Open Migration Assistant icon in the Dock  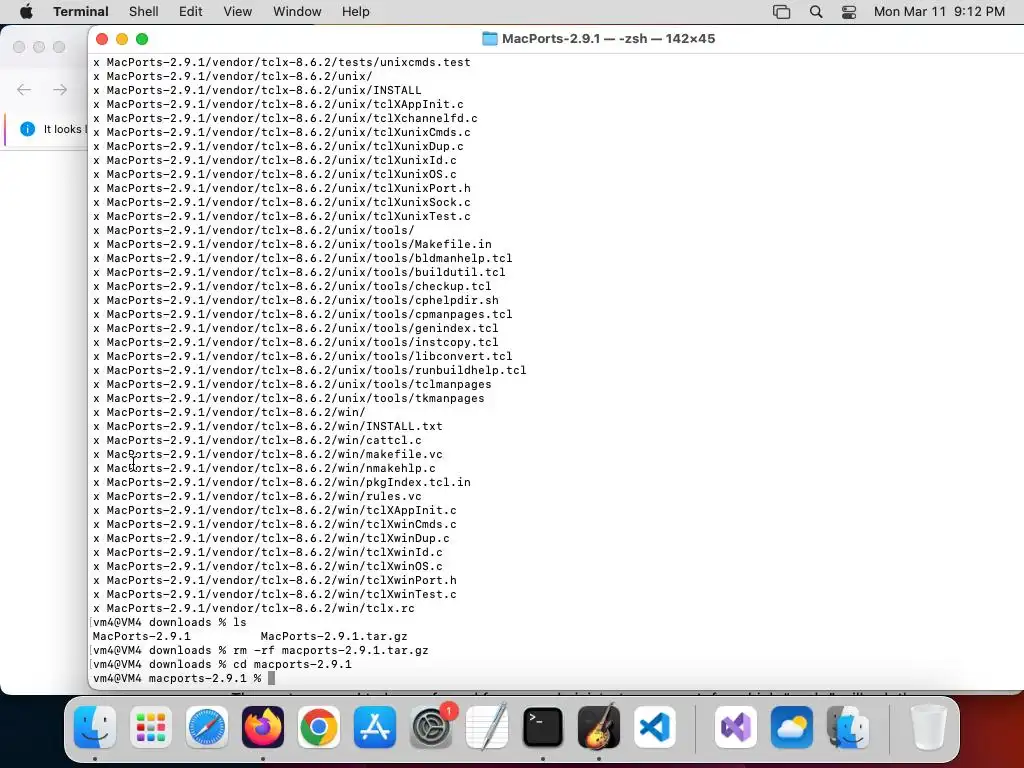coord(848,727)
